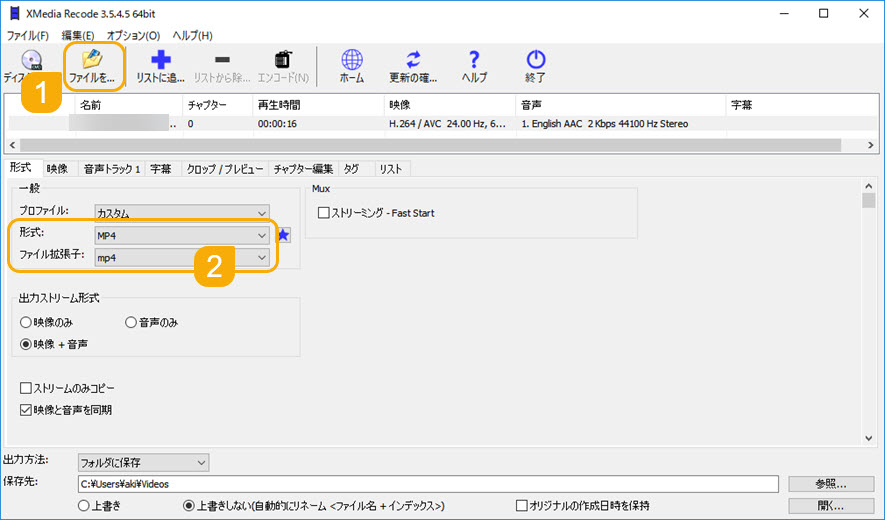This screenshot has height=520, width=885.
Task: Start encoding with エンコード icon
Action: [283, 66]
